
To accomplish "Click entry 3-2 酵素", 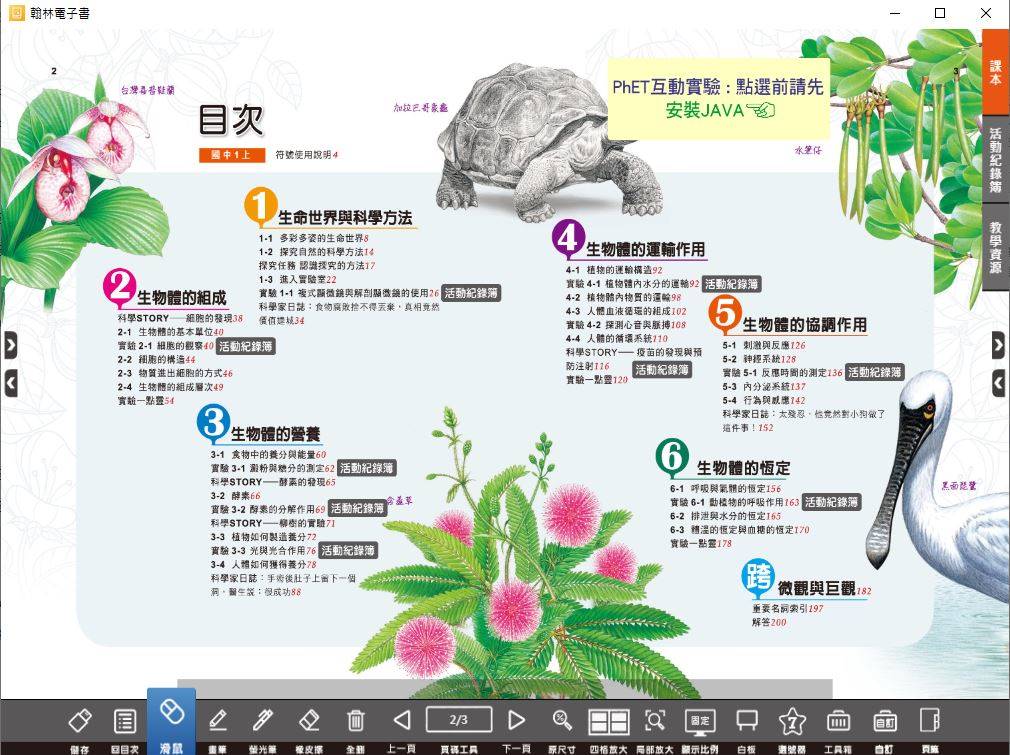I will 236,496.
